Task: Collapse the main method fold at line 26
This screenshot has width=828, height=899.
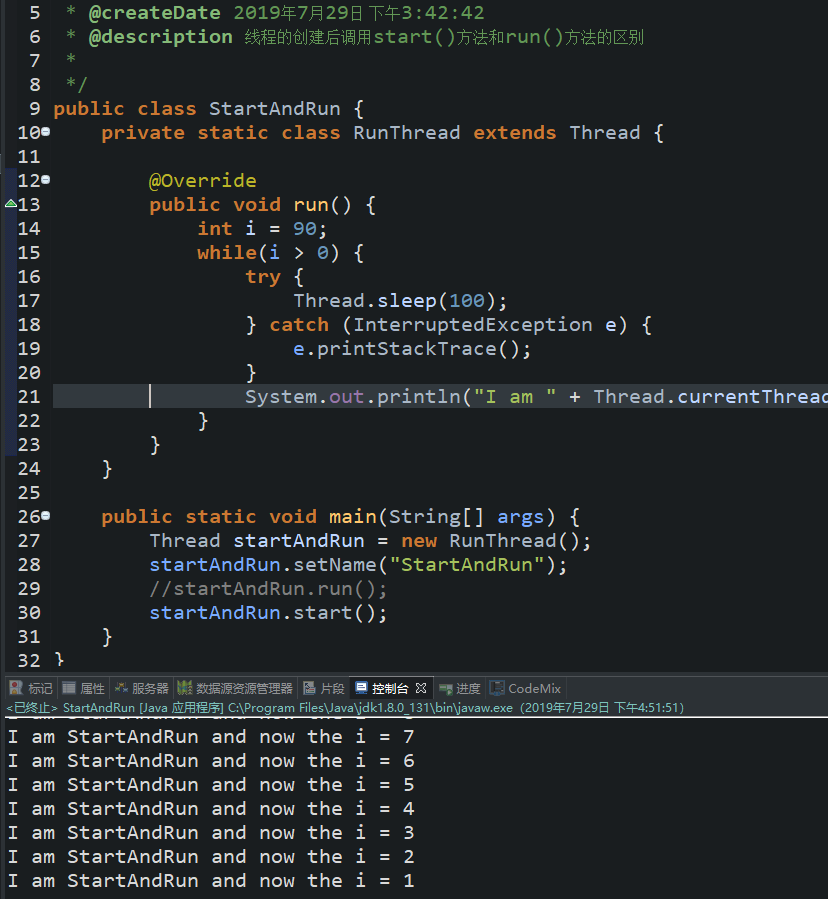Action: 46,516
